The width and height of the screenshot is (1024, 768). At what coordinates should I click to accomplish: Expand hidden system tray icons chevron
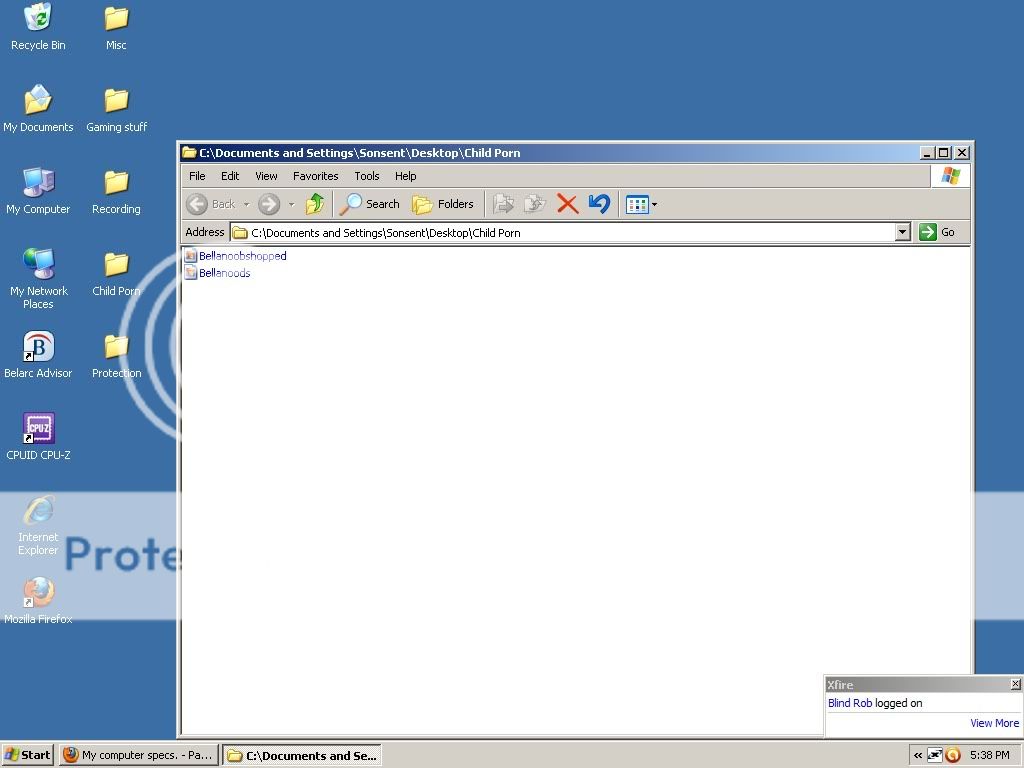pos(917,755)
